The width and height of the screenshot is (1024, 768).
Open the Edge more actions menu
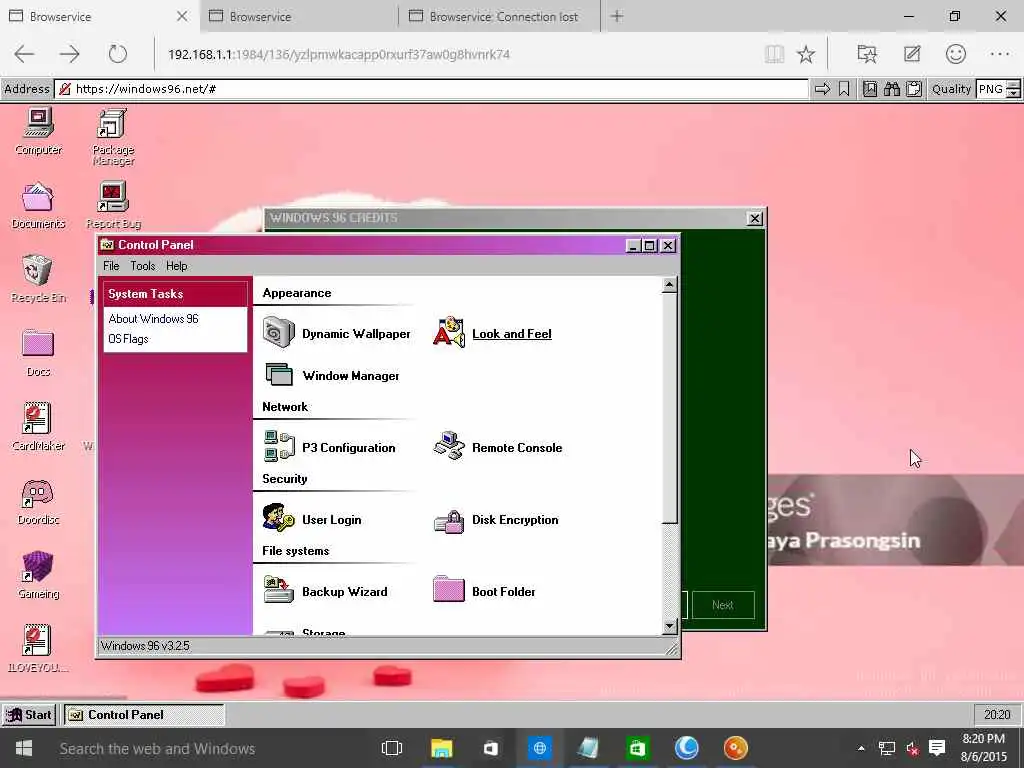pyautogui.click(x=1000, y=54)
